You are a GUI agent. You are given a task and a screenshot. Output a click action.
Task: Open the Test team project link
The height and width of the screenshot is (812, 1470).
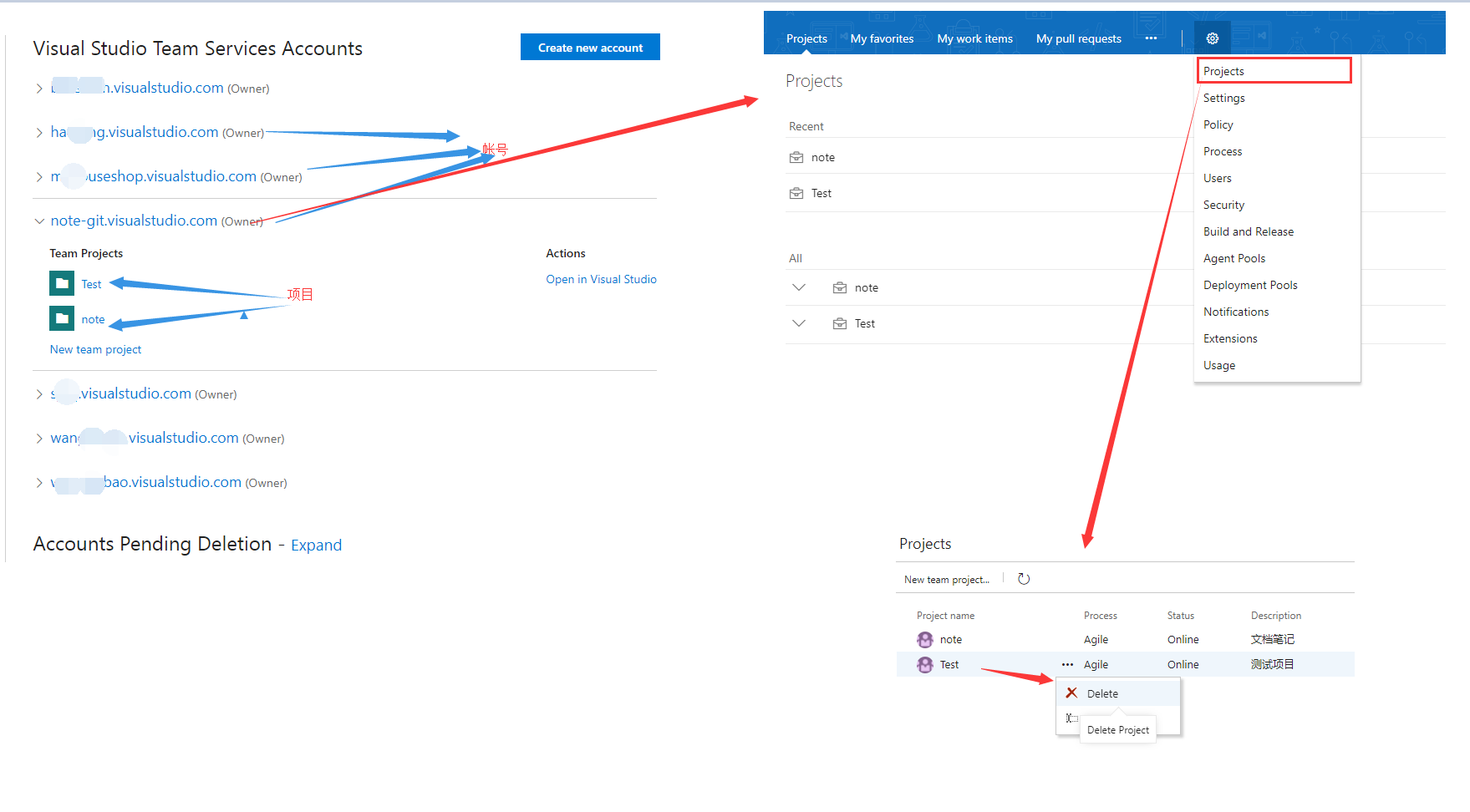click(x=91, y=284)
